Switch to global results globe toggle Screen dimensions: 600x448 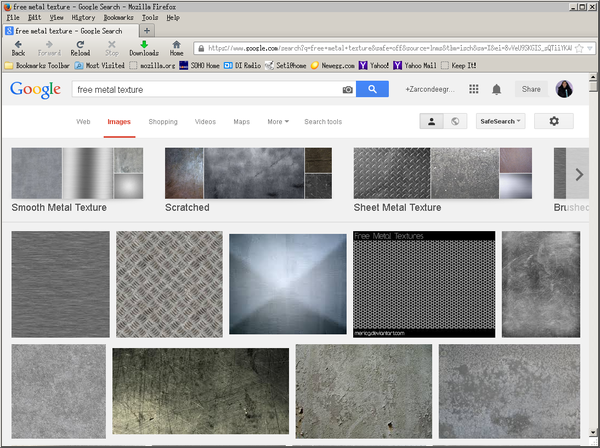(x=455, y=121)
